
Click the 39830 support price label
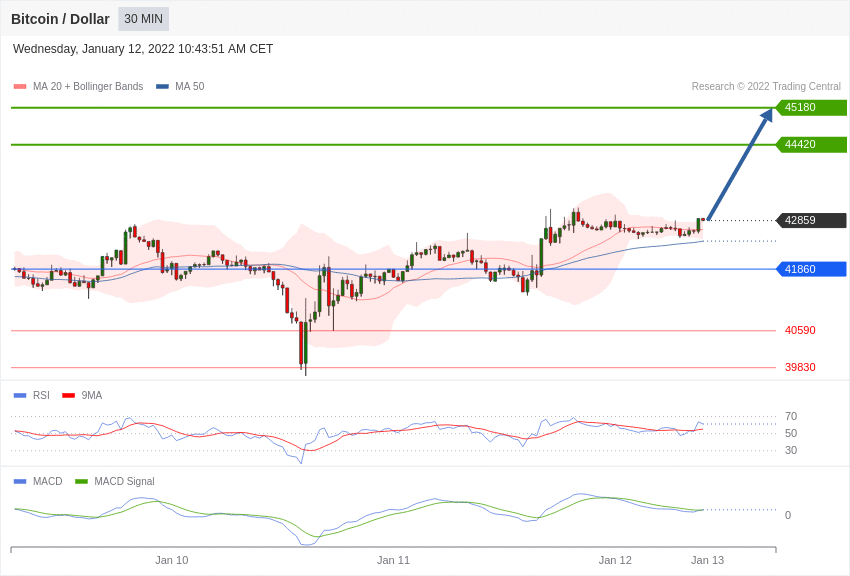tap(800, 368)
